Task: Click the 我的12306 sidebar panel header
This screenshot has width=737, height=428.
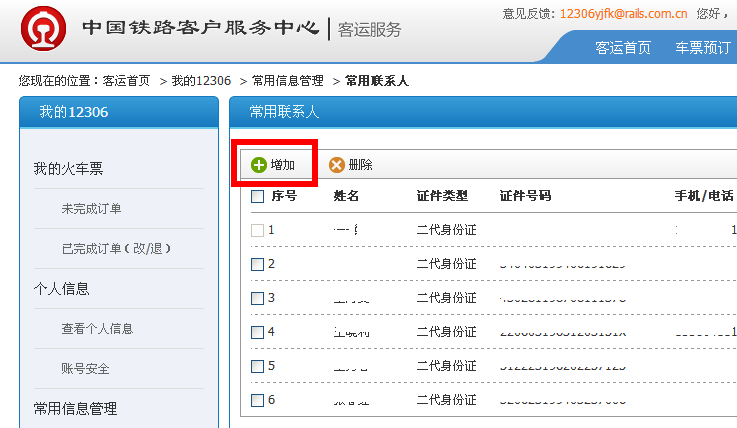Action: (119, 112)
